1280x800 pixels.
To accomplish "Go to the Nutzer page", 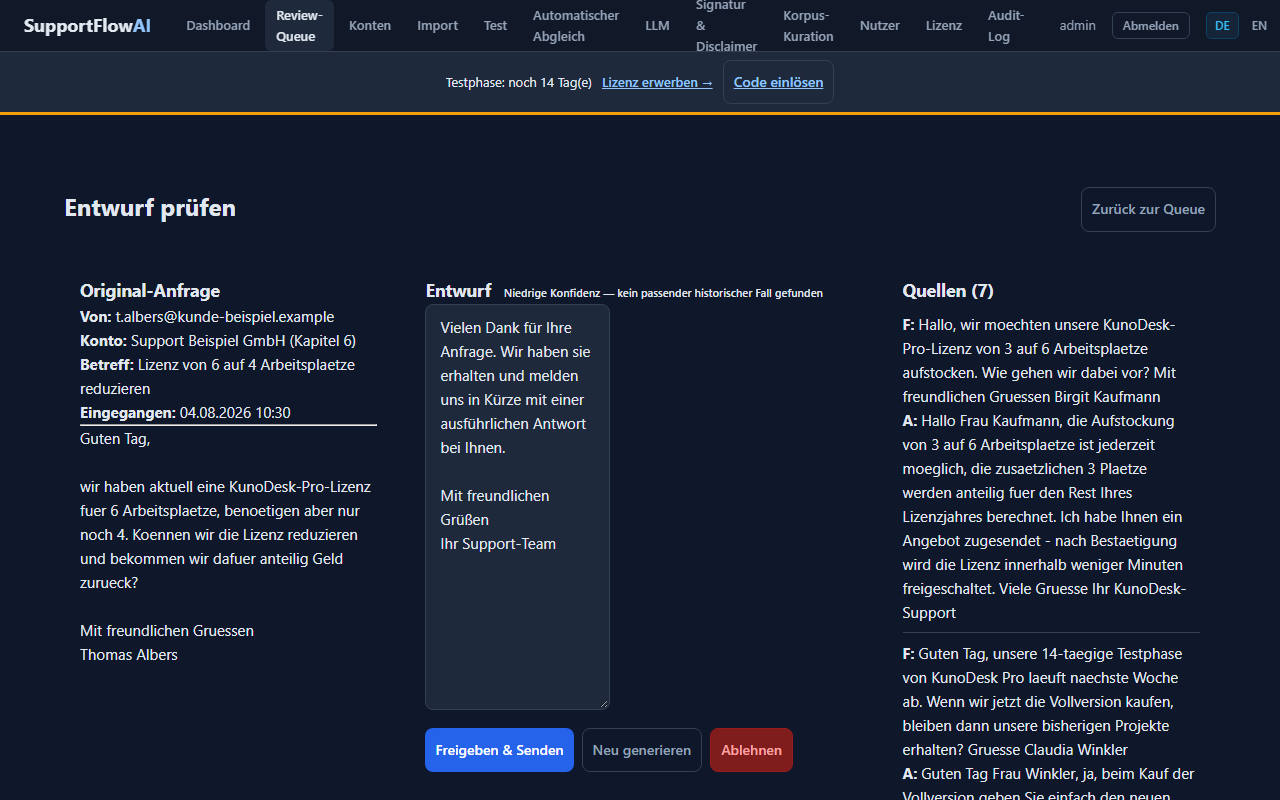I will click(880, 26).
